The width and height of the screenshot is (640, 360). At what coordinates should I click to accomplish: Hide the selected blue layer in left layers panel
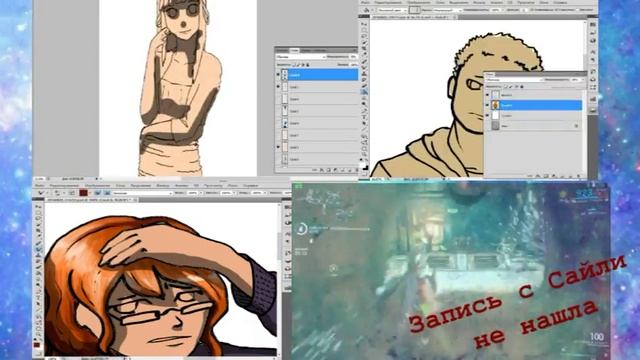pyautogui.click(x=278, y=74)
